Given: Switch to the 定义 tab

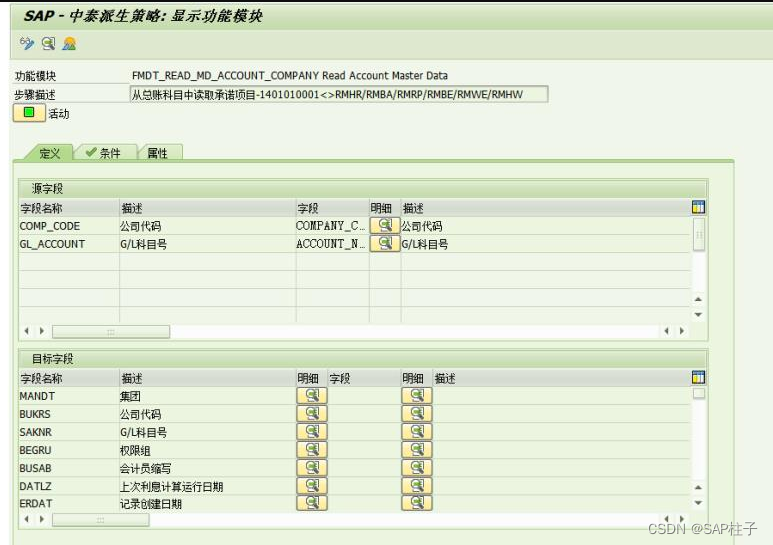Looking at the screenshot, I should 49,153.
